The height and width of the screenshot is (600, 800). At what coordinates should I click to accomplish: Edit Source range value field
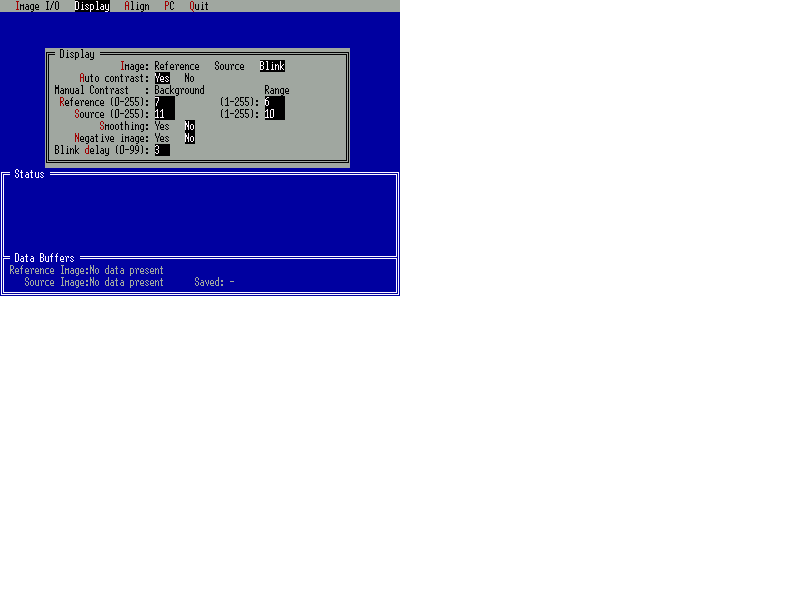tap(274, 114)
